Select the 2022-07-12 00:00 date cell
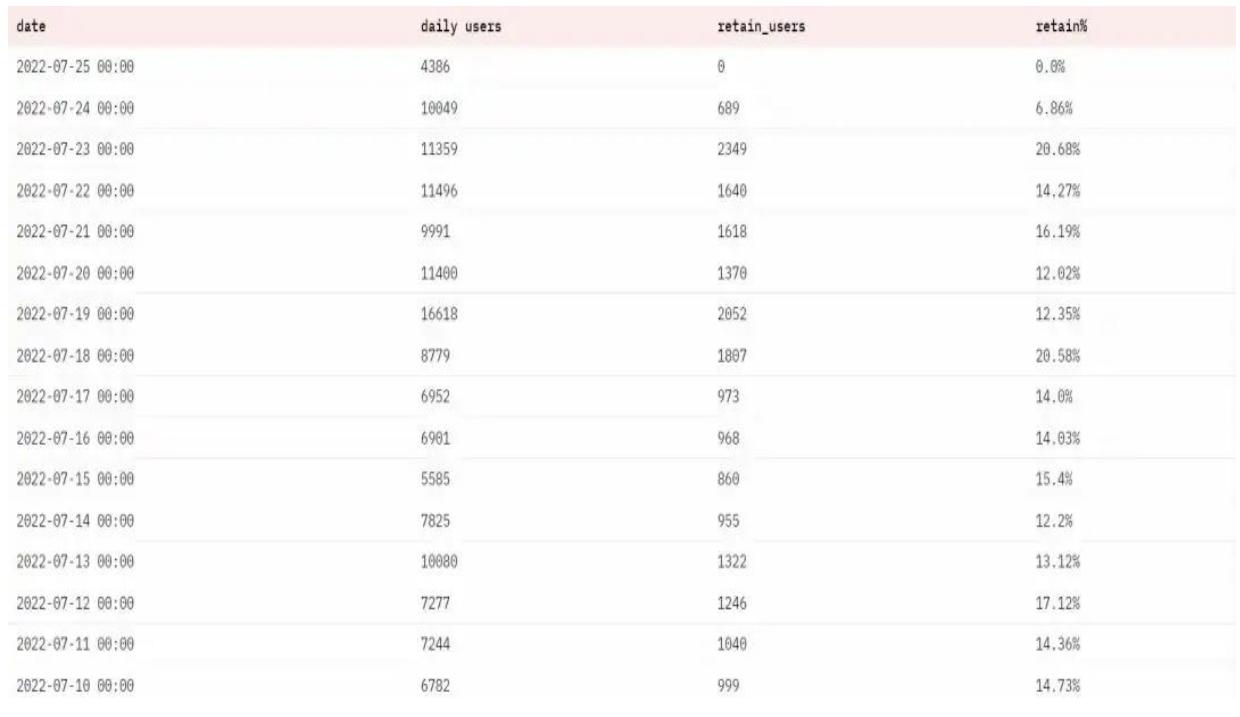Image resolution: width=1240 pixels, height=717 pixels. click(76, 602)
